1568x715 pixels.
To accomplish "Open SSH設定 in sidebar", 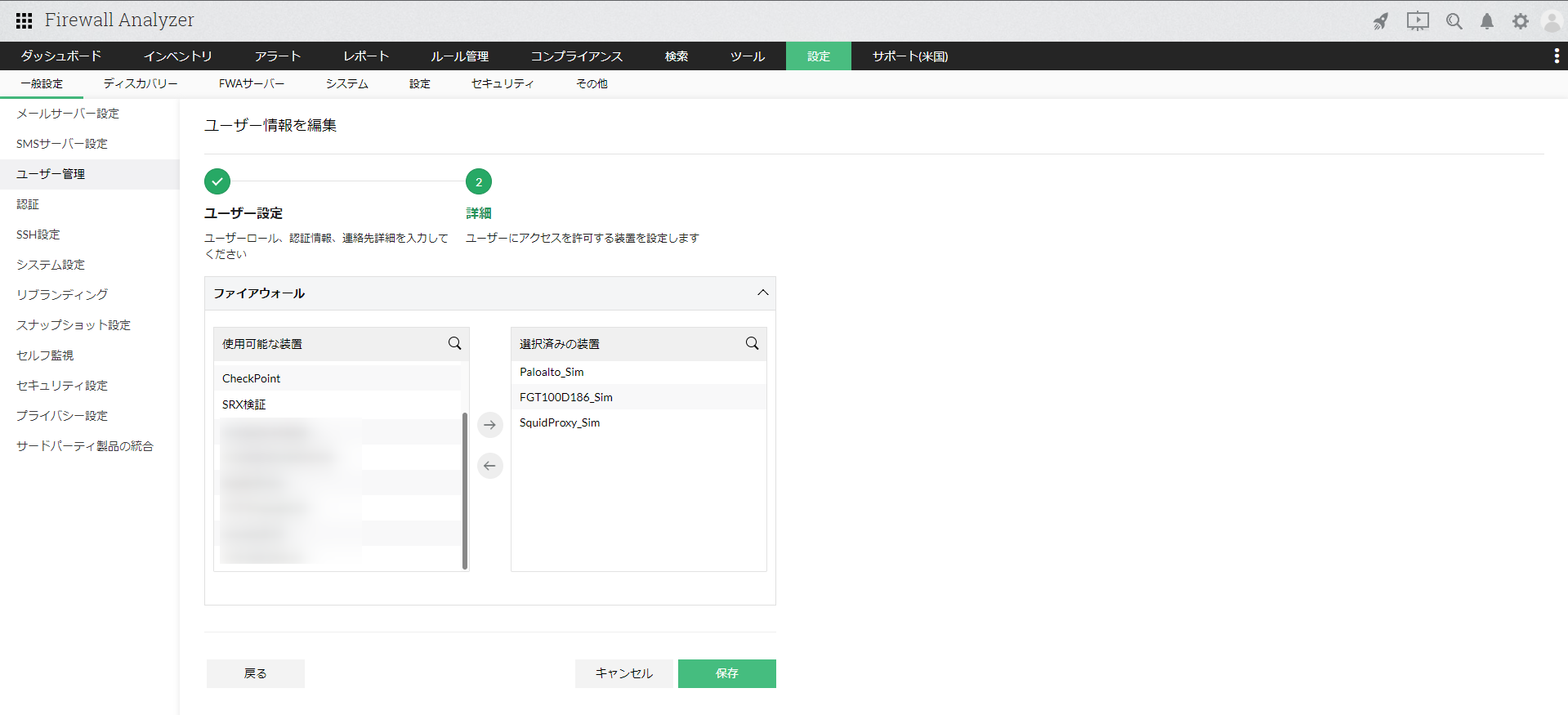I will coord(90,235).
